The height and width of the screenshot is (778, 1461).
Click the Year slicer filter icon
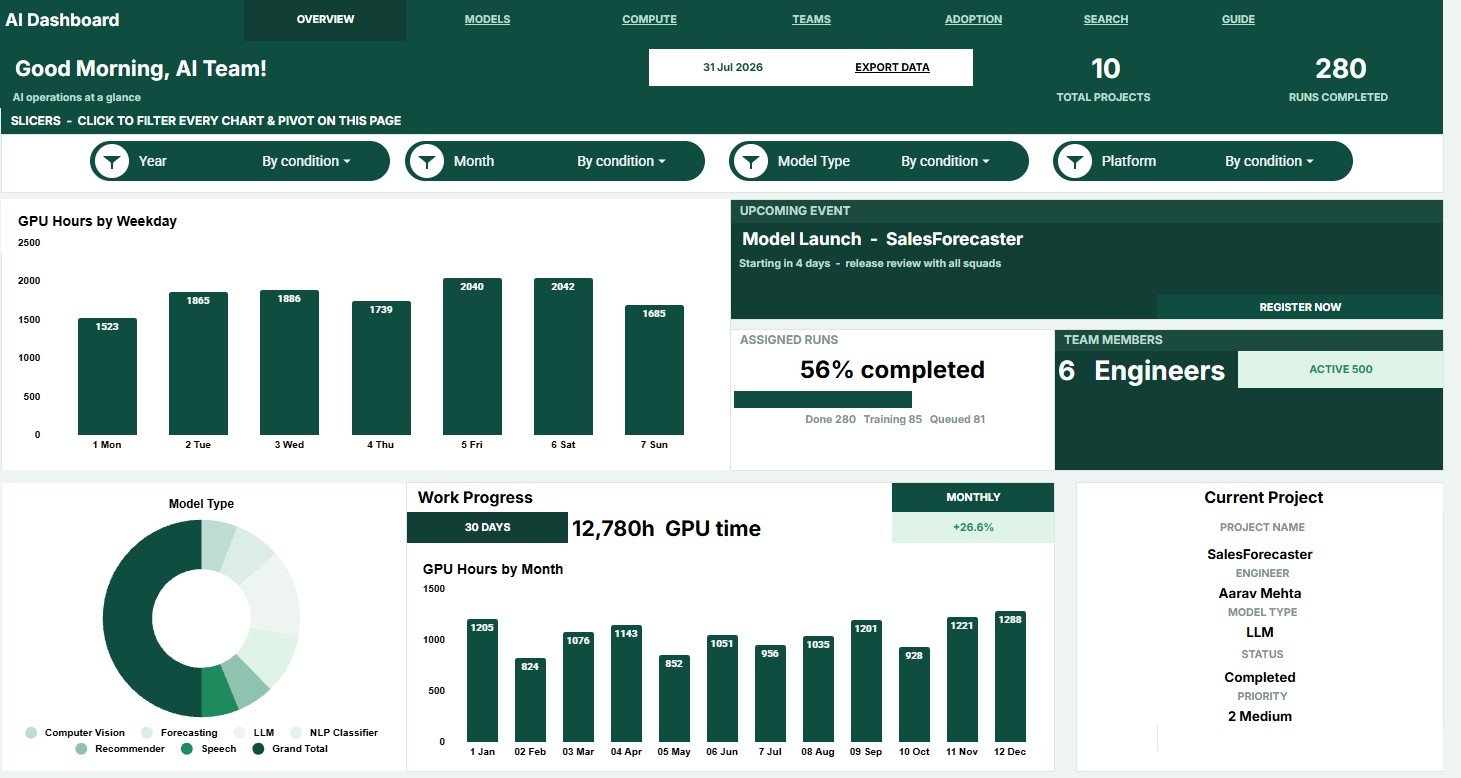click(112, 161)
